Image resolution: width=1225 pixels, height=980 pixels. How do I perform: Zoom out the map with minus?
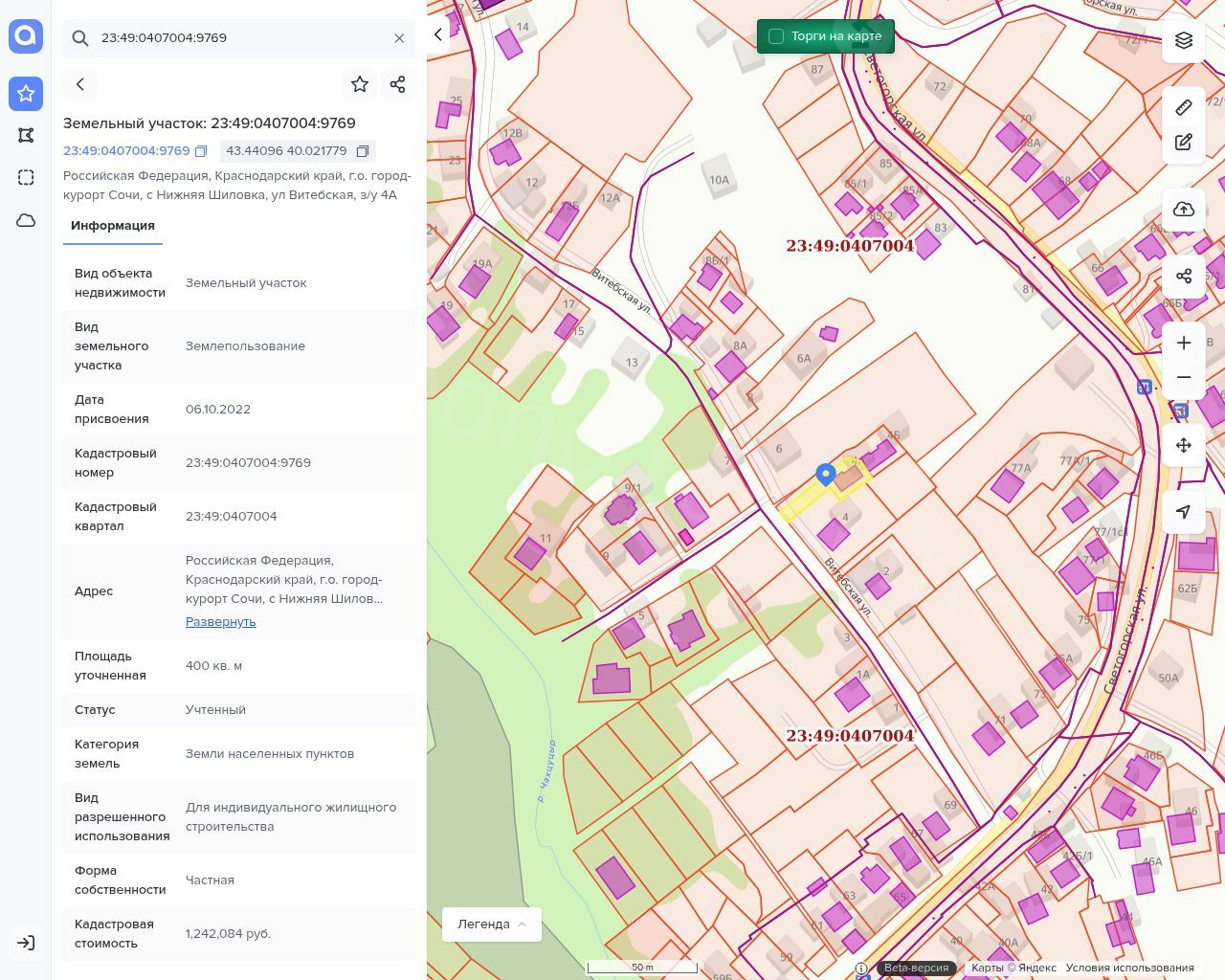coord(1184,377)
